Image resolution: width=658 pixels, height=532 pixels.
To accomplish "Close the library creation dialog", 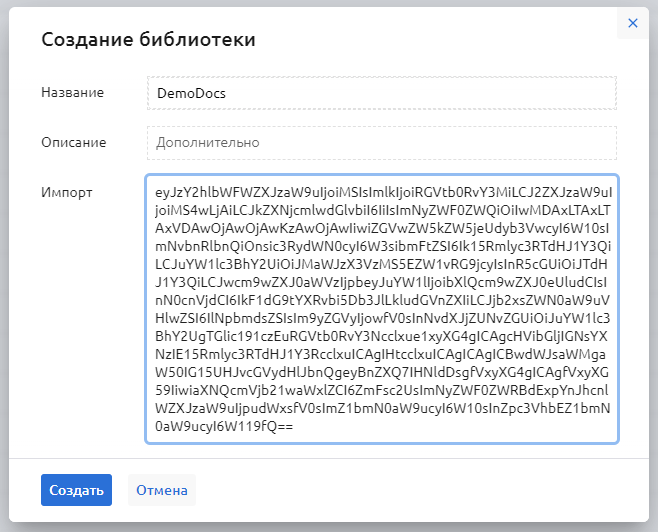I will click(632, 23).
